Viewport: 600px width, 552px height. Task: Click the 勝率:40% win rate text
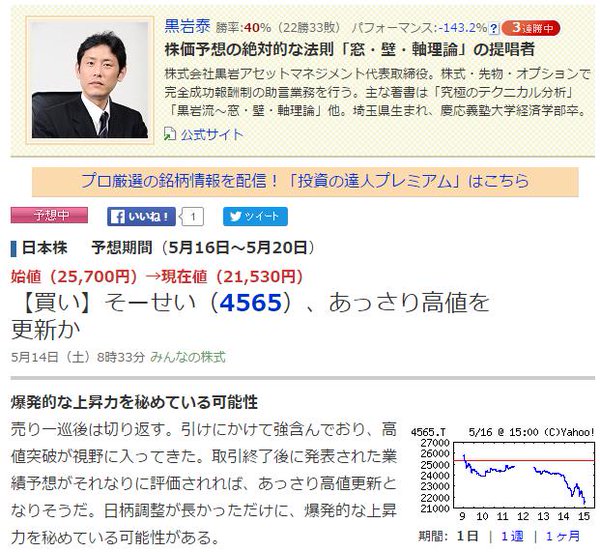(243, 28)
